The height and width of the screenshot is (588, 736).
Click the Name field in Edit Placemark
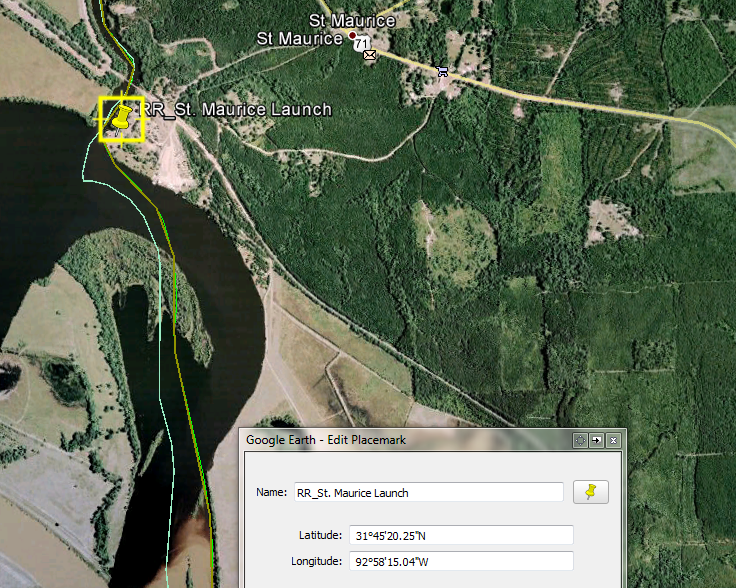tap(429, 492)
